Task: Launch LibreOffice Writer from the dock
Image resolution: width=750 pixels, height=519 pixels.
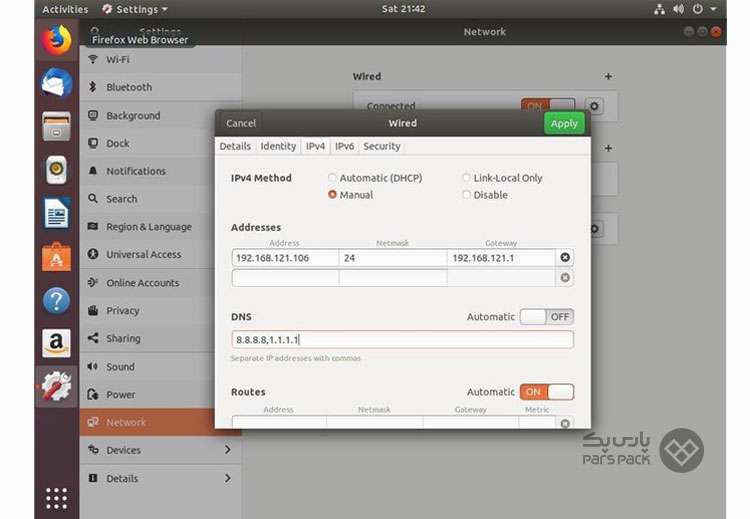Action: [x=56, y=213]
